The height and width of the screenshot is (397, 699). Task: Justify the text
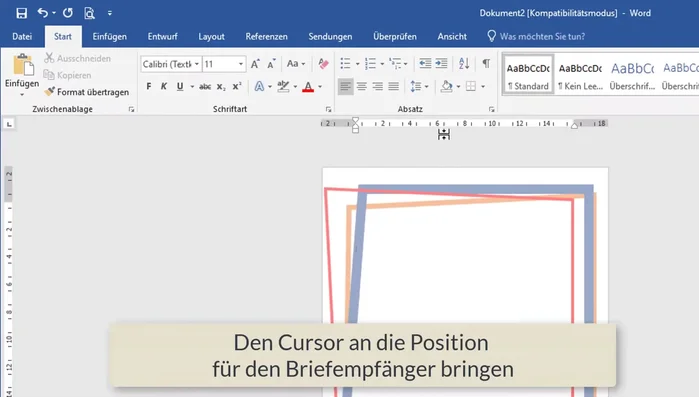394,86
